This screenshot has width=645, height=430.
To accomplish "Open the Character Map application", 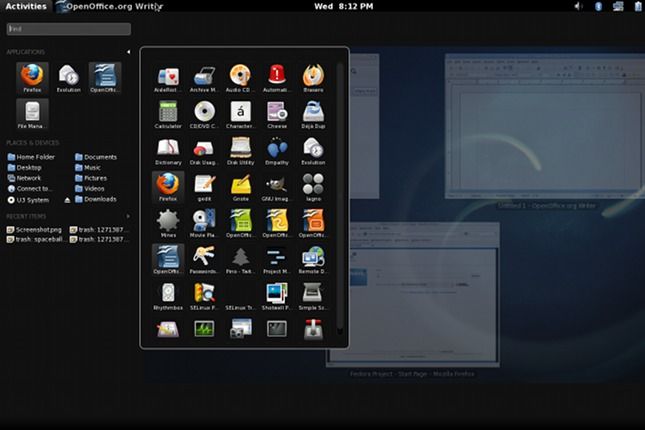I will tap(240, 115).
